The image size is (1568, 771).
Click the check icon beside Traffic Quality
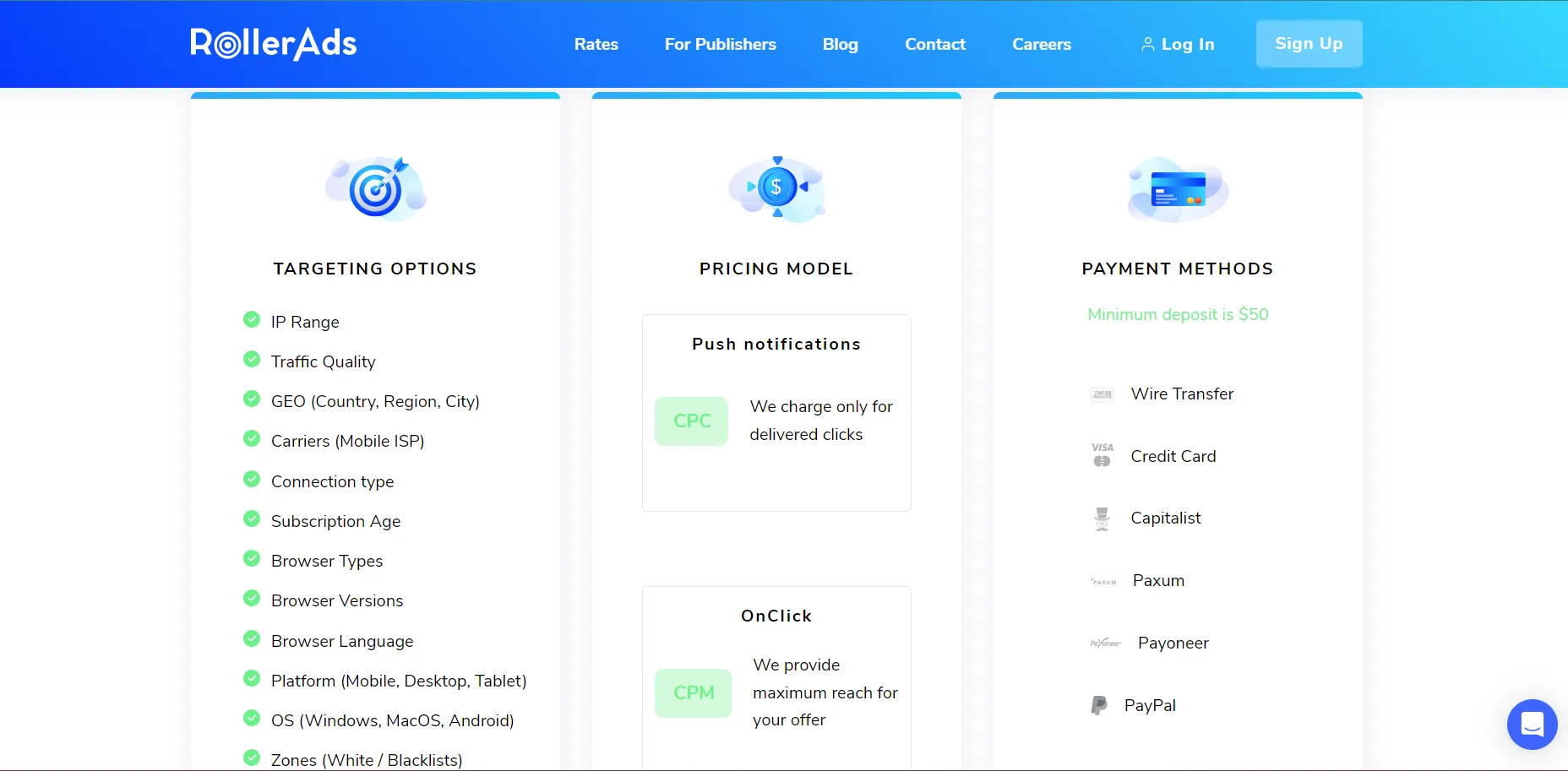point(252,359)
